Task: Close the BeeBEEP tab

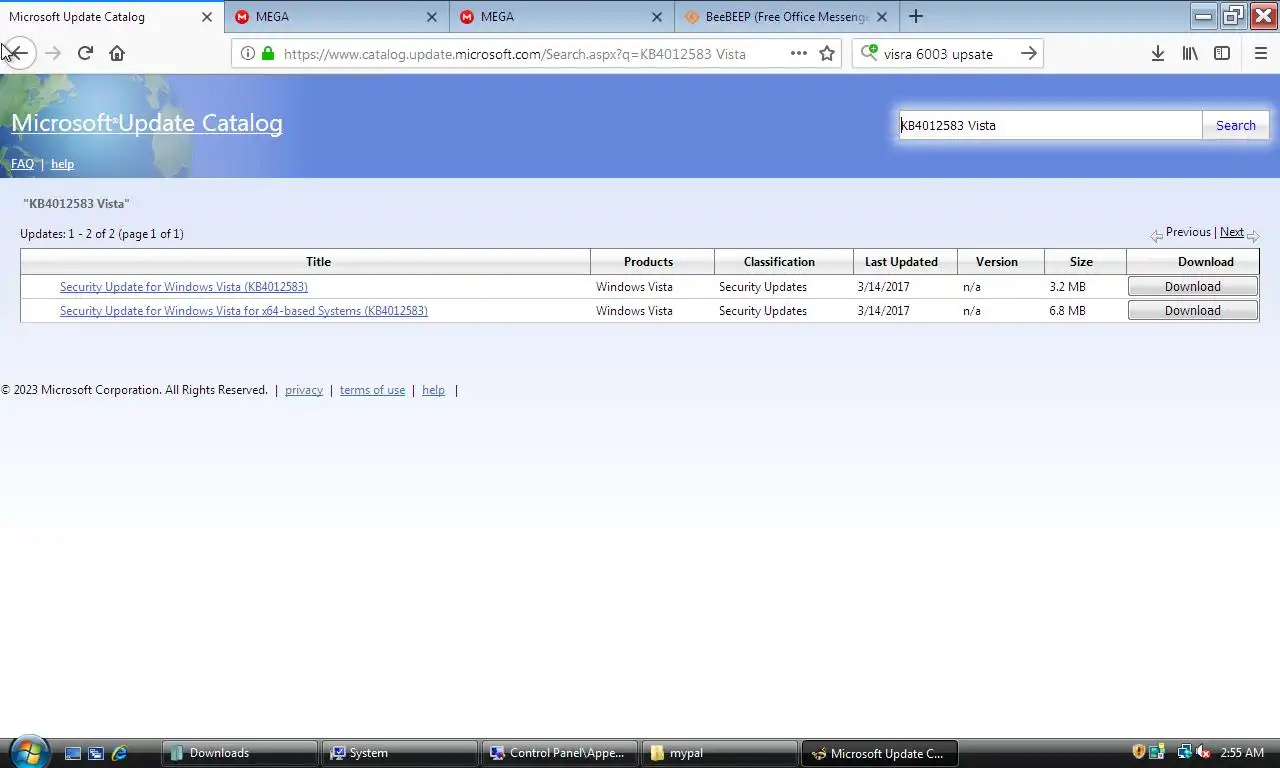Action: (882, 17)
